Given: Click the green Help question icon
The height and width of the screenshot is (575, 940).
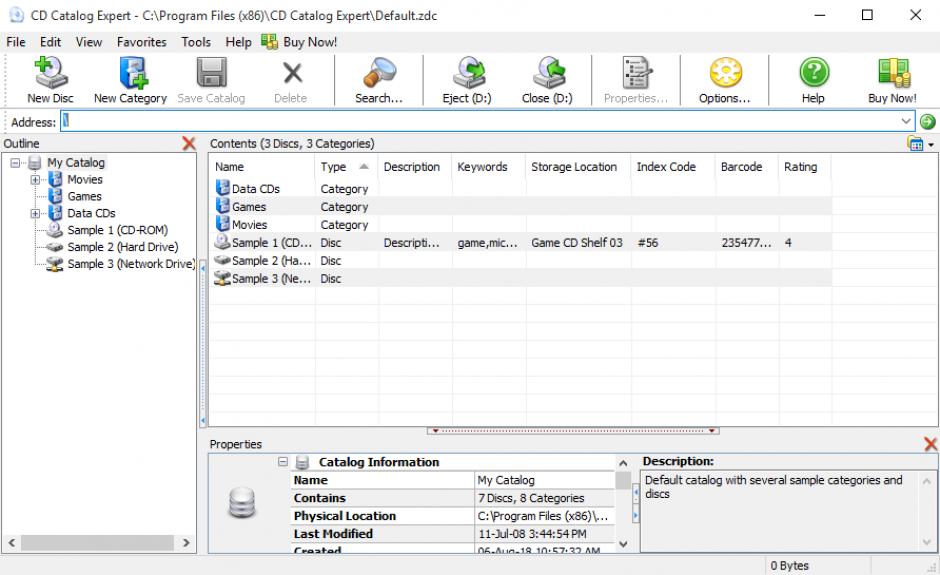Looking at the screenshot, I should [x=814, y=73].
